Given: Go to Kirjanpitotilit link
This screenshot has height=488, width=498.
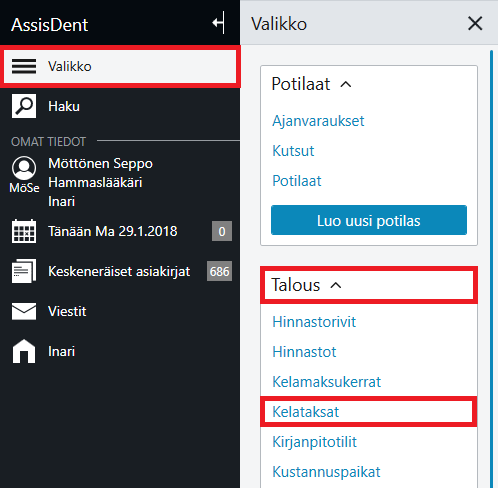Looking at the screenshot, I should pyautogui.click(x=314, y=442).
